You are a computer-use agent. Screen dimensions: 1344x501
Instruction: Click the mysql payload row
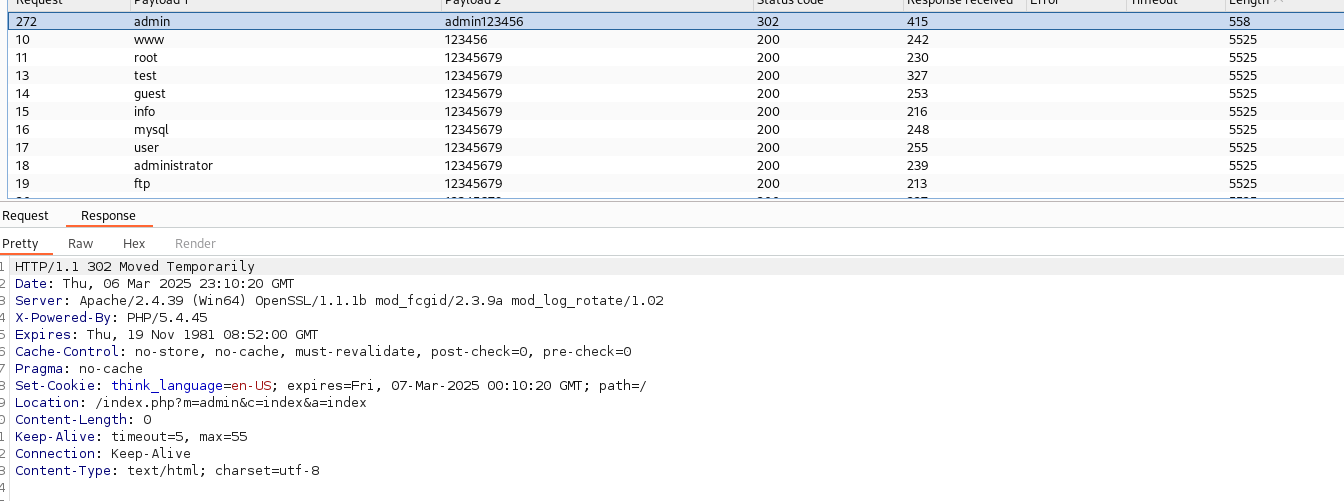(x=151, y=130)
